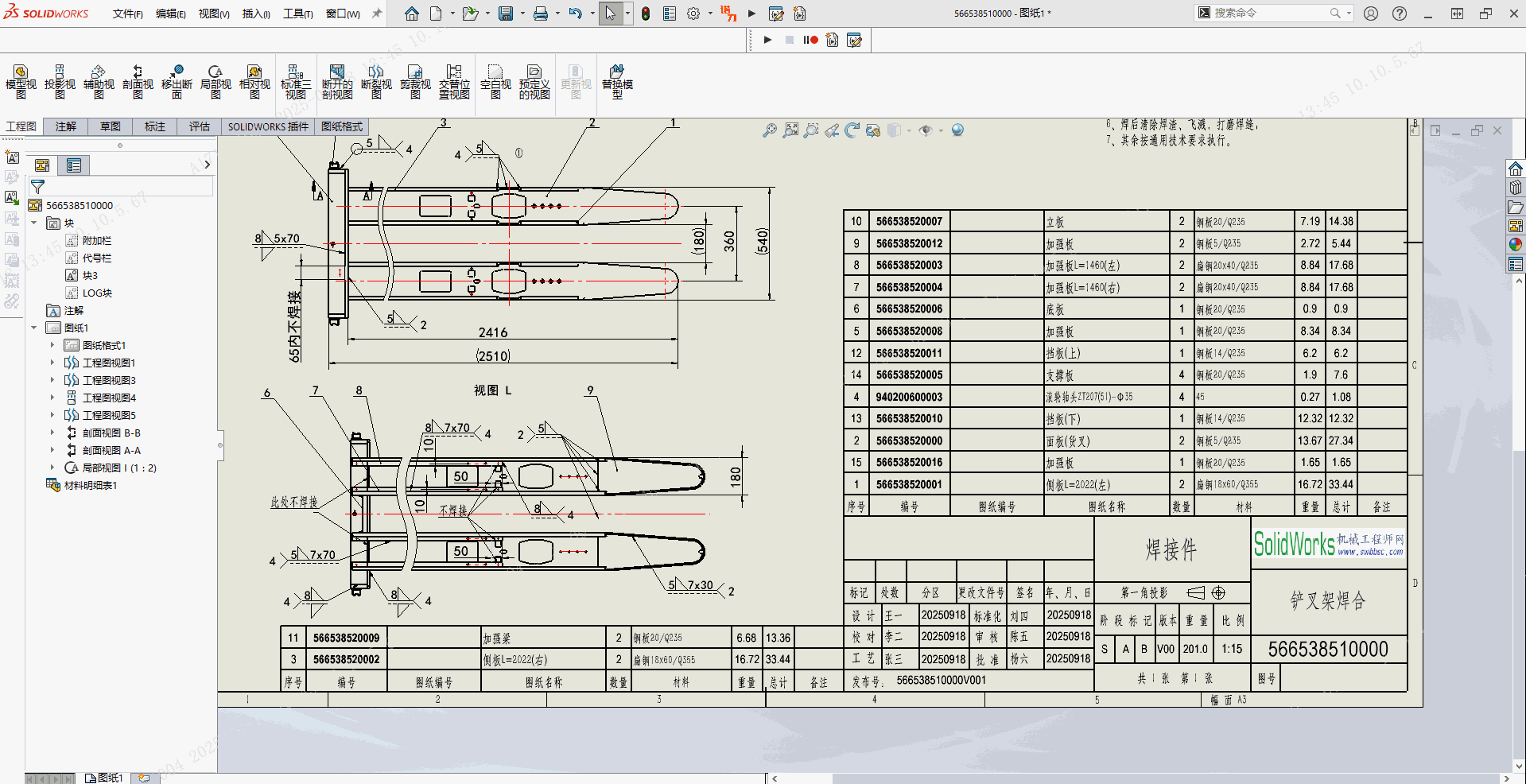
Task: Switch to SOLIDWORKS 插件 tab
Action: 268,126
